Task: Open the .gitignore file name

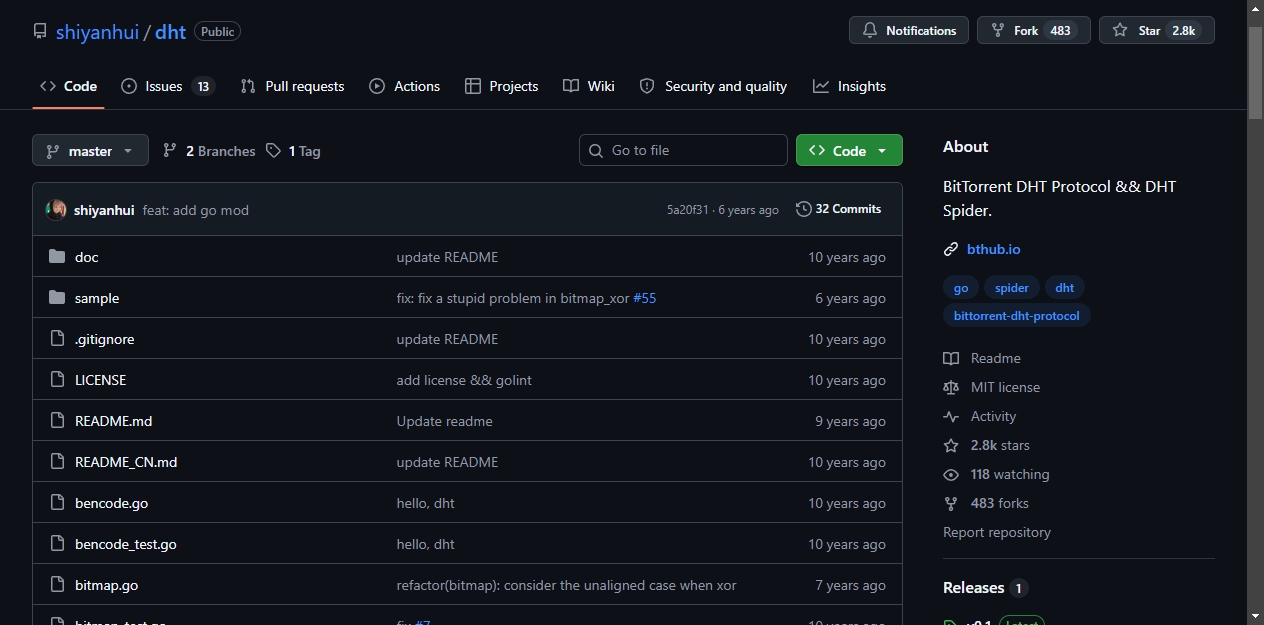Action: click(x=105, y=339)
